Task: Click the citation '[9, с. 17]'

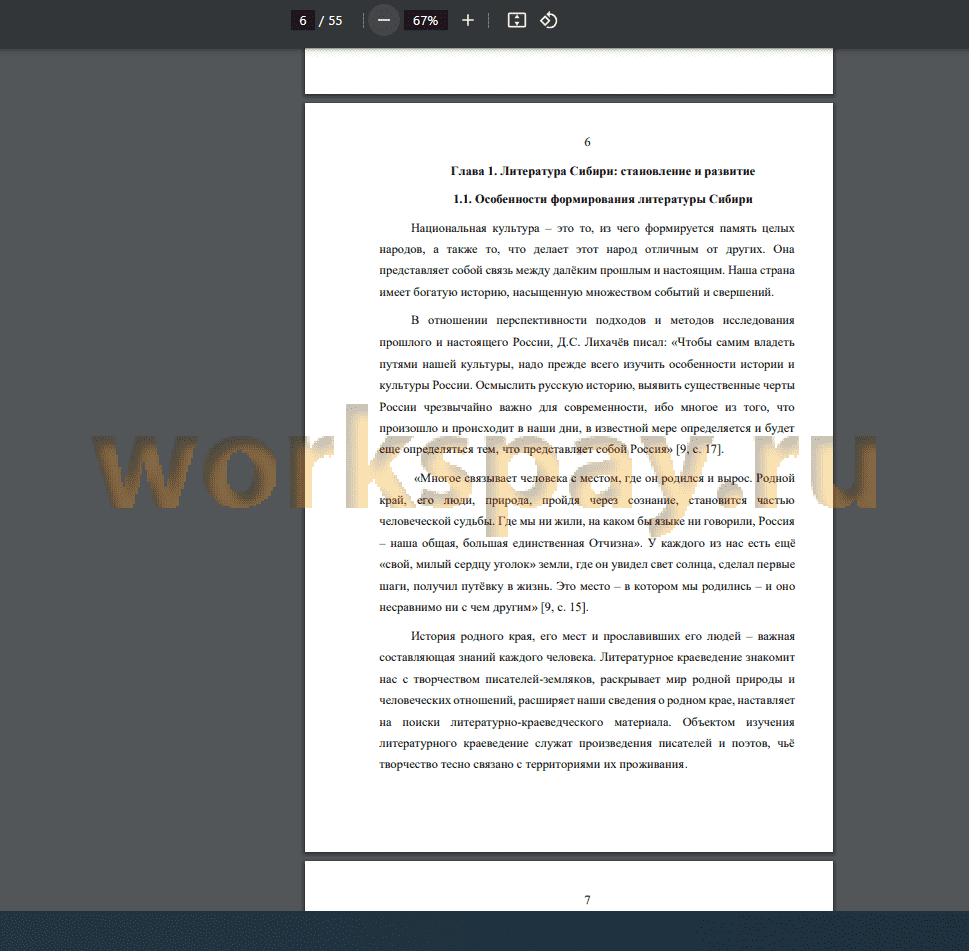Action: click(700, 449)
